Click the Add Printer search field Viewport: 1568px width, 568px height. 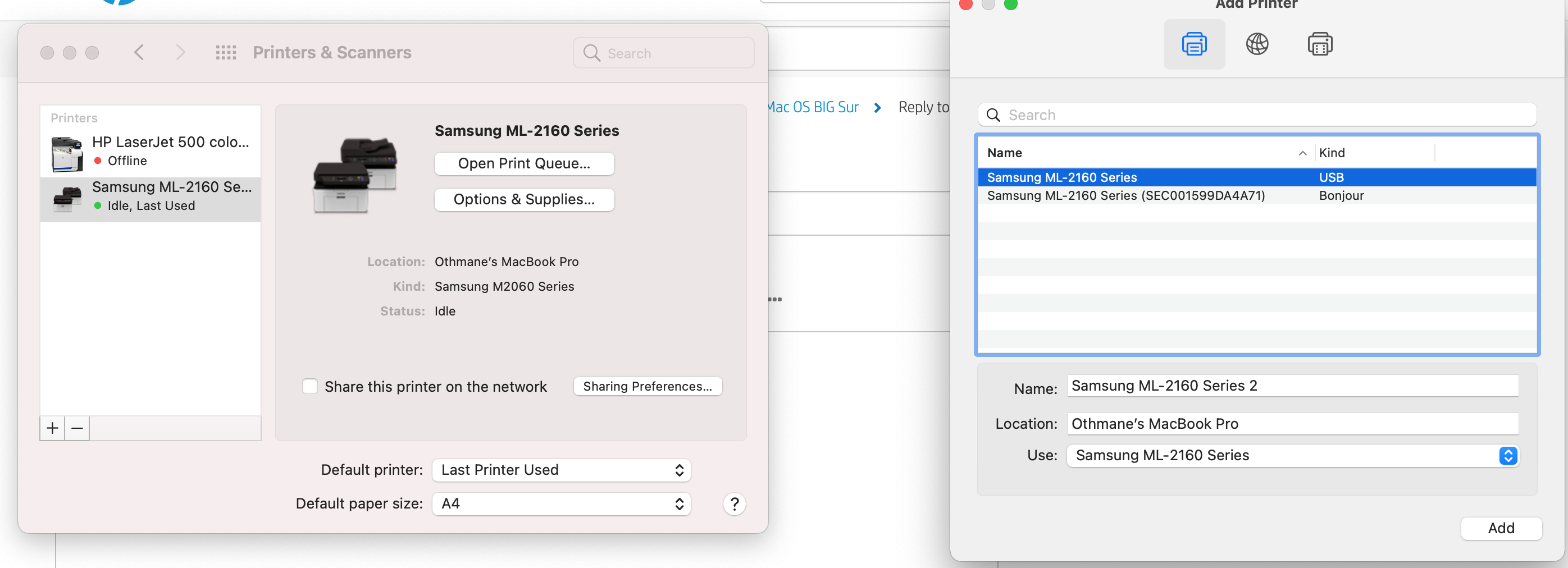[1257, 115]
